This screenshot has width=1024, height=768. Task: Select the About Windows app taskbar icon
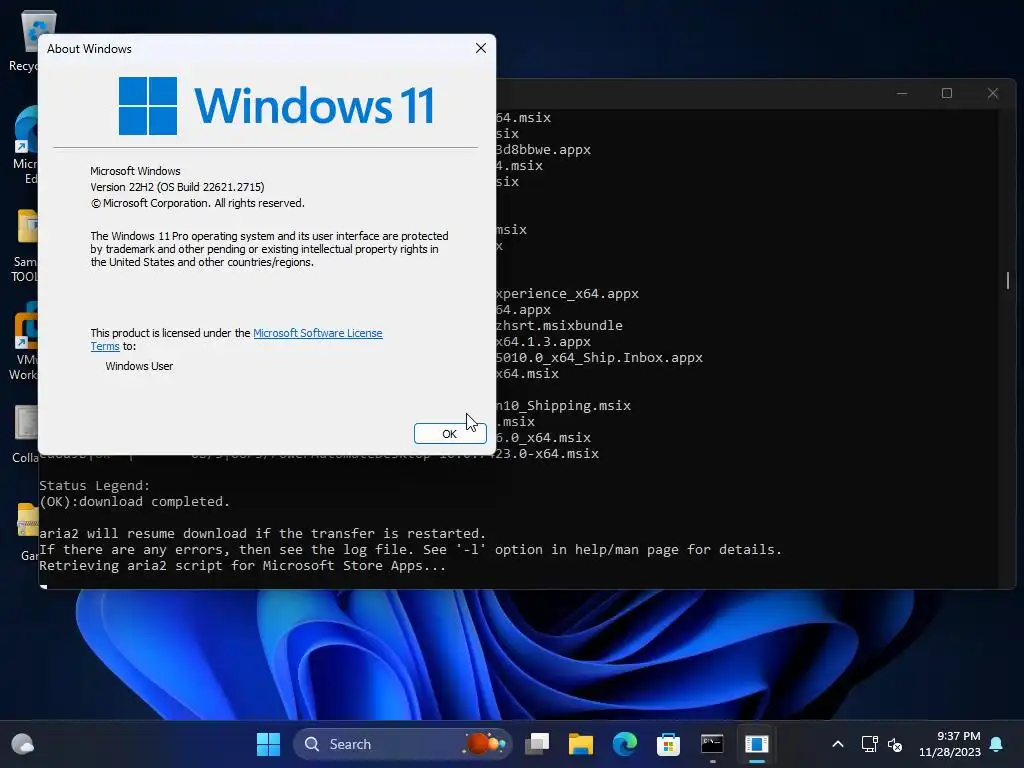pos(756,744)
